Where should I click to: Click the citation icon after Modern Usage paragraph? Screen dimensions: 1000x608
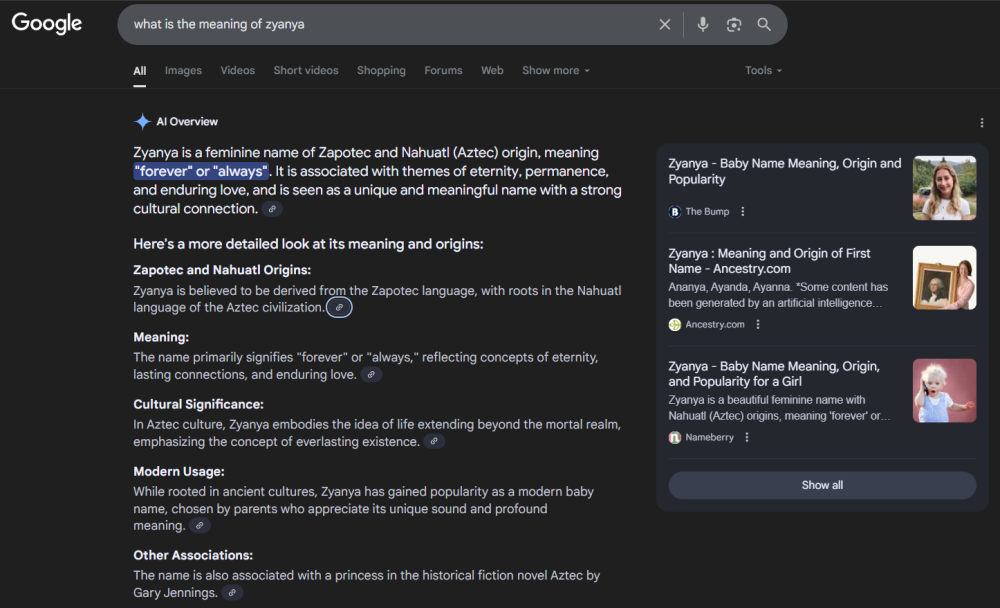point(198,525)
